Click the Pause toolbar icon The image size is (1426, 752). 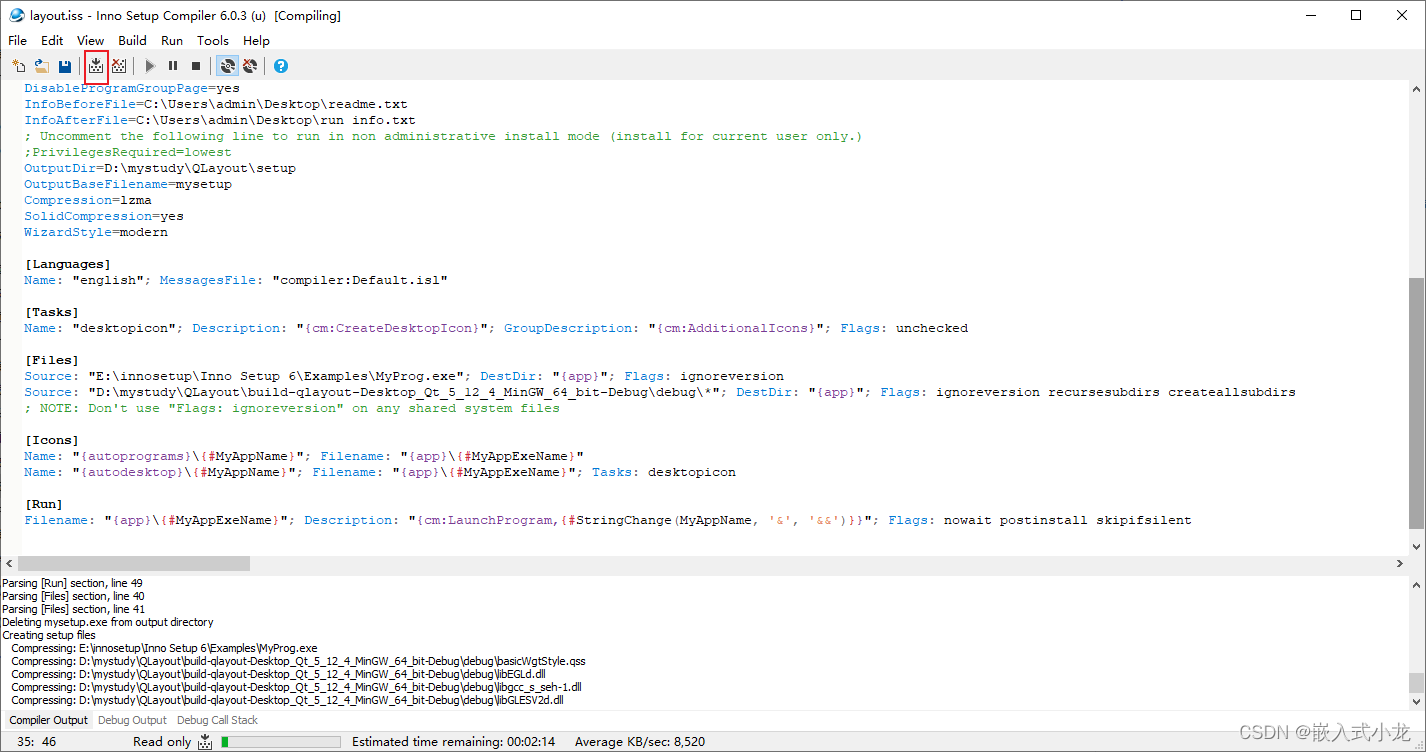point(173,66)
